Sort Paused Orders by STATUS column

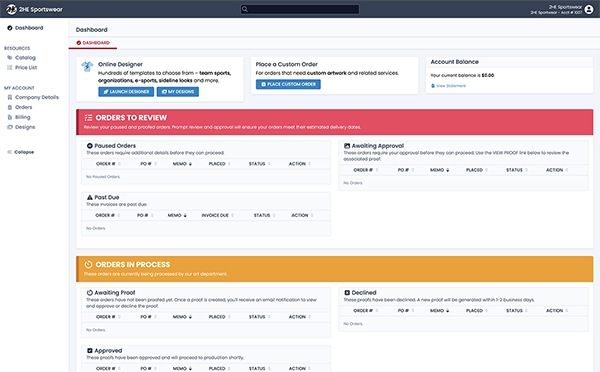tap(260, 164)
